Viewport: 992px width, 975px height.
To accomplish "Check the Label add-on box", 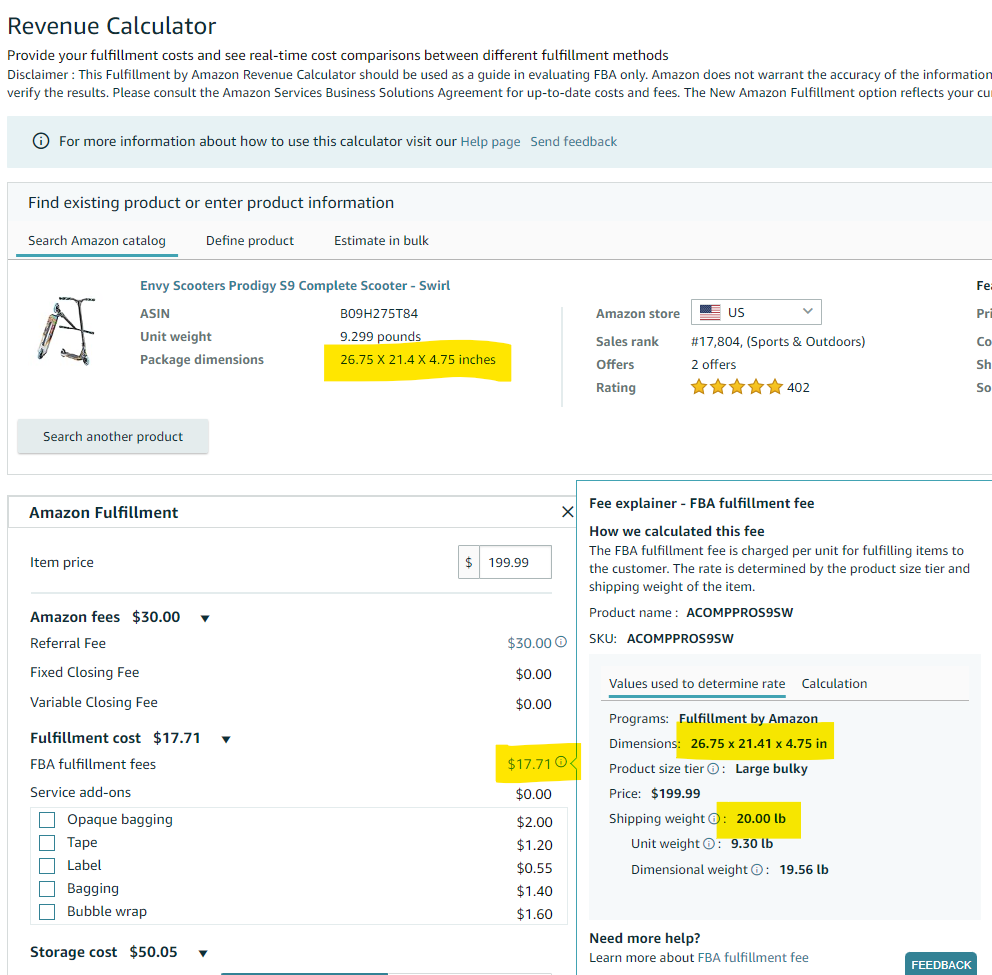I will tap(47, 866).
